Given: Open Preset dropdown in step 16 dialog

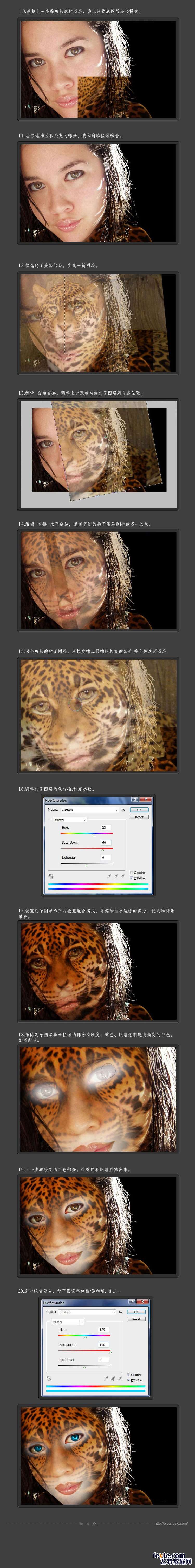Looking at the screenshot, I should pos(90,810).
